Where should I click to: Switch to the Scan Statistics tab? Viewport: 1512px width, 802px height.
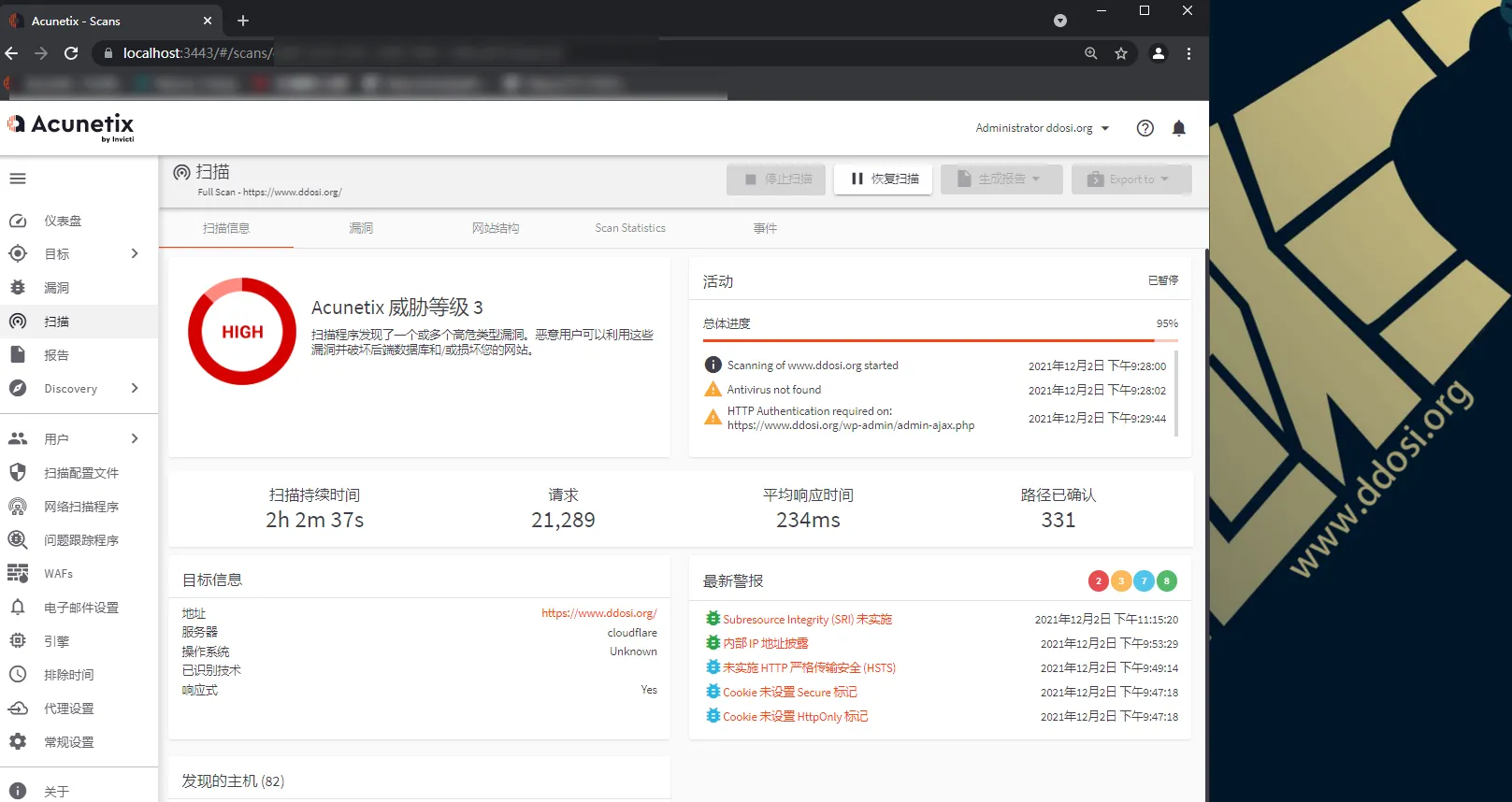pyautogui.click(x=630, y=228)
